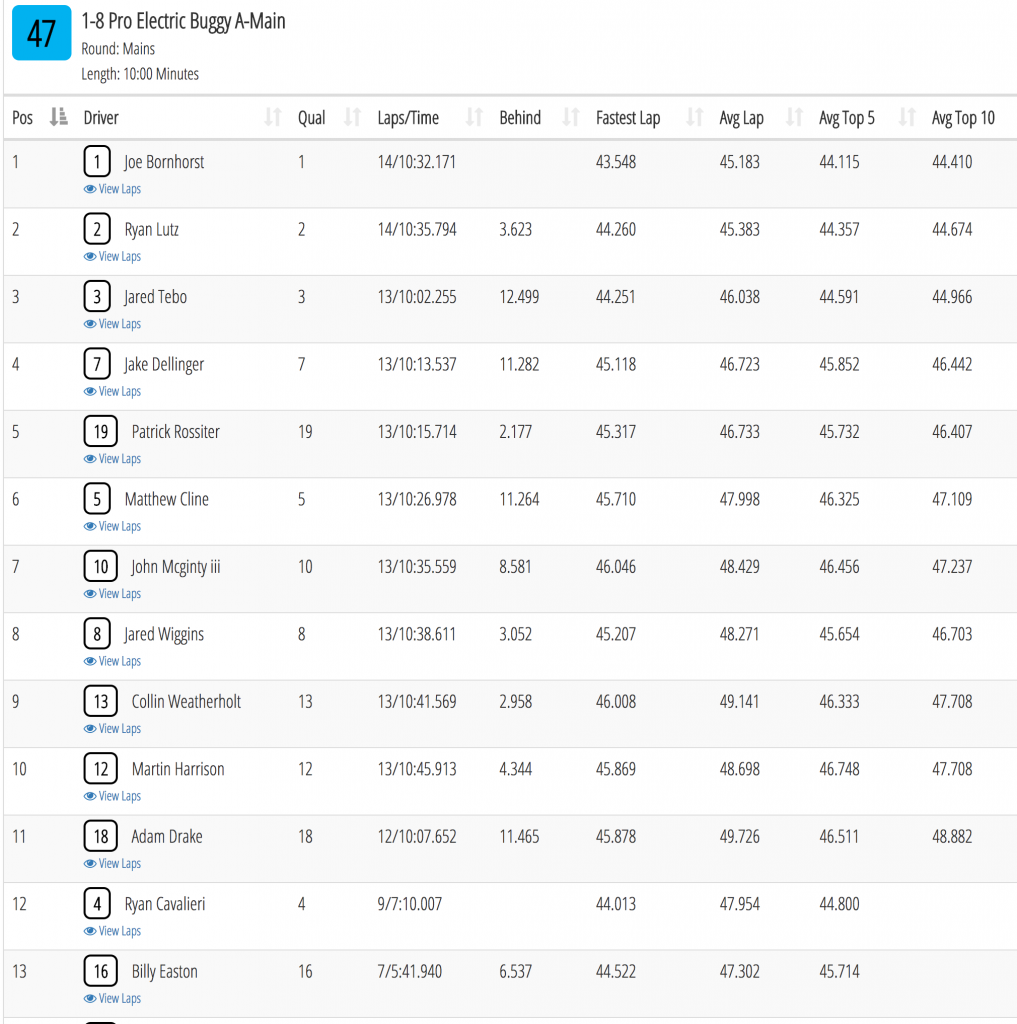Image resolution: width=1017 pixels, height=1024 pixels.
Task: Click driver name Ryan Cavalieri
Action: click(165, 904)
